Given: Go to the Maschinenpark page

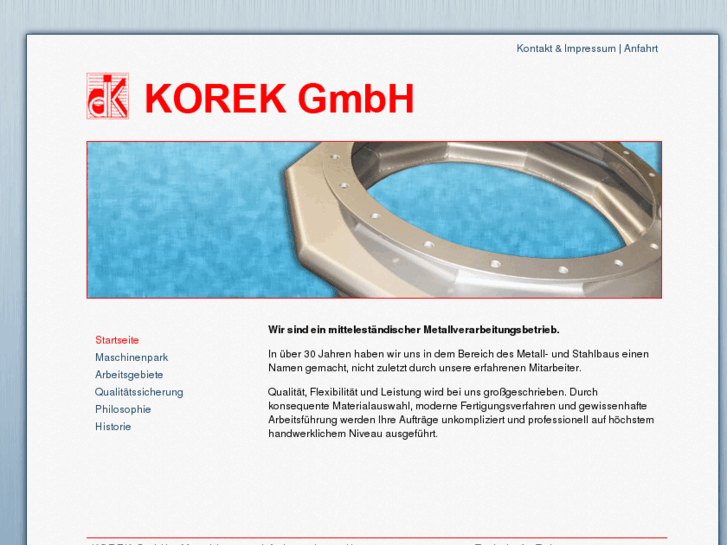Looking at the screenshot, I should [132, 357].
